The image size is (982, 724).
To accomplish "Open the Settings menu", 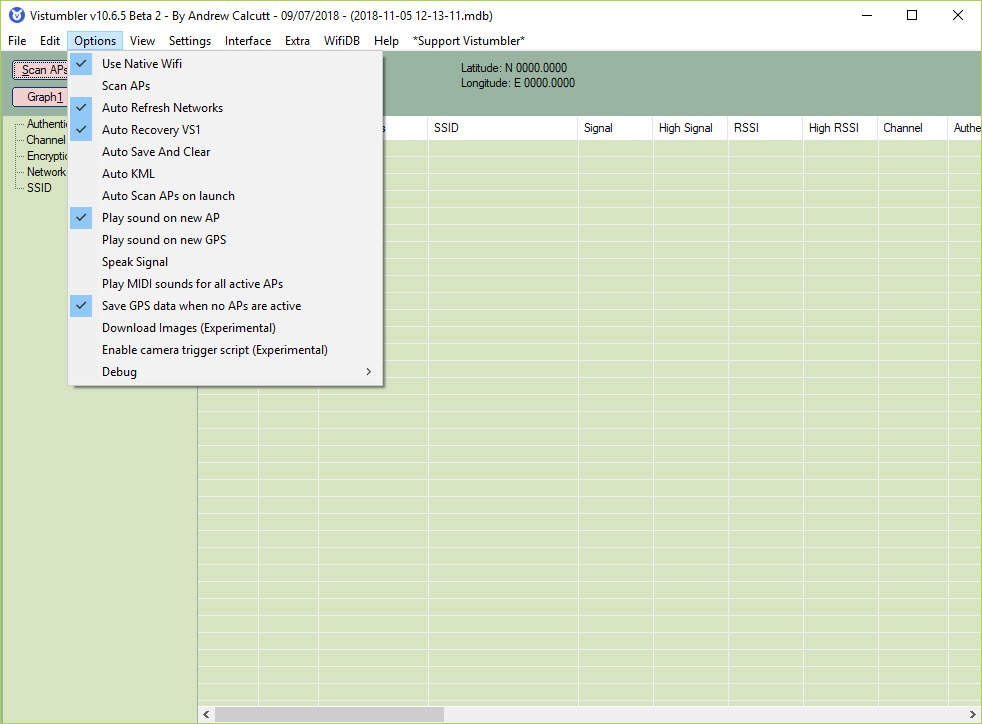I will [190, 41].
